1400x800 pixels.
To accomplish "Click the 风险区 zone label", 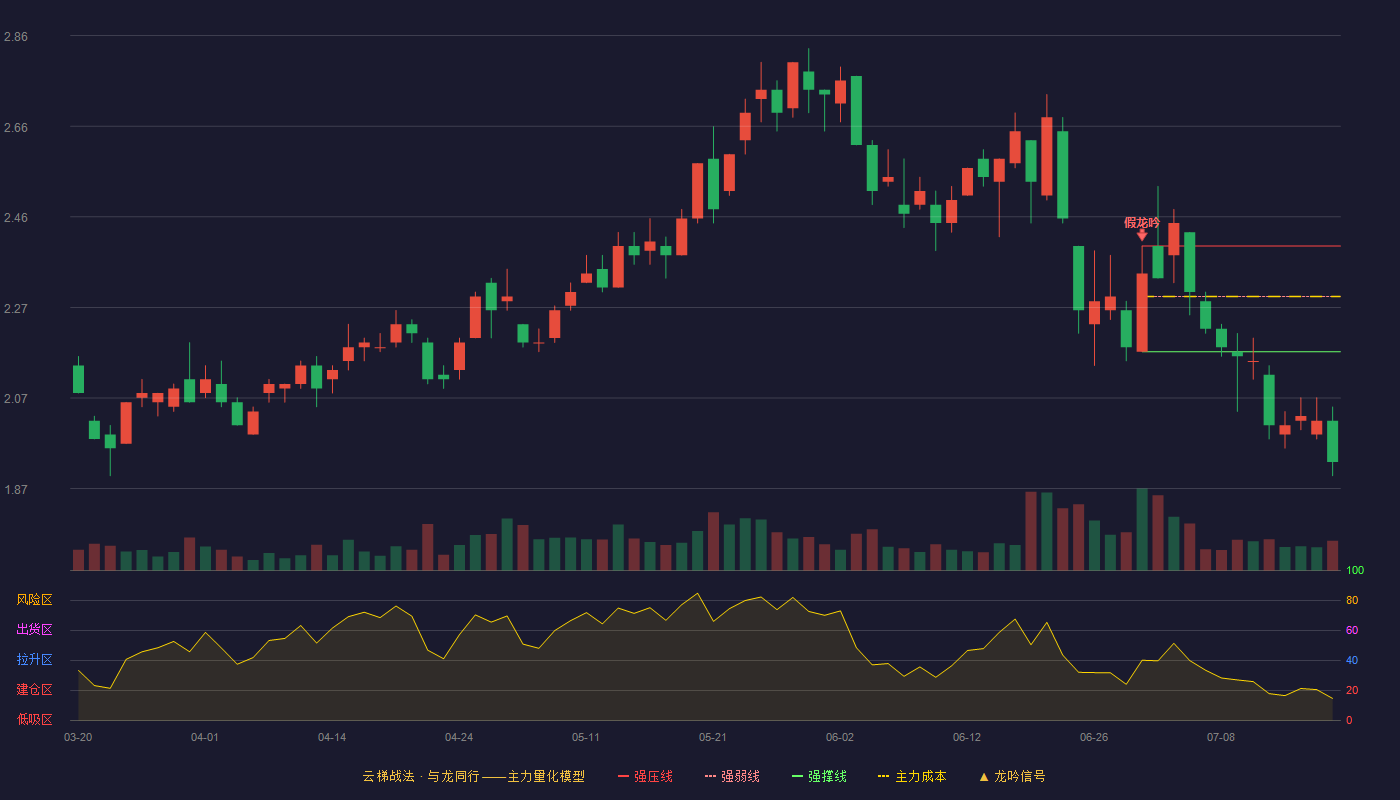I will (34, 600).
